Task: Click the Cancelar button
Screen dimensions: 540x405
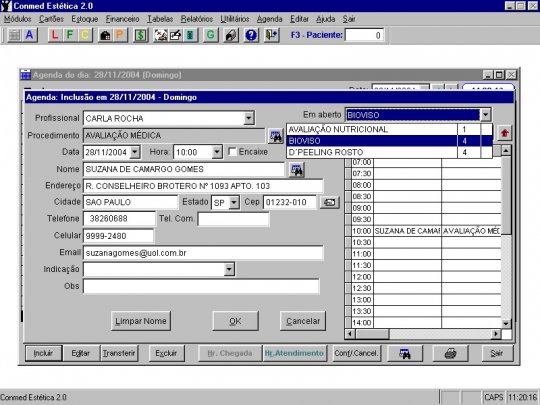Action: click(303, 321)
